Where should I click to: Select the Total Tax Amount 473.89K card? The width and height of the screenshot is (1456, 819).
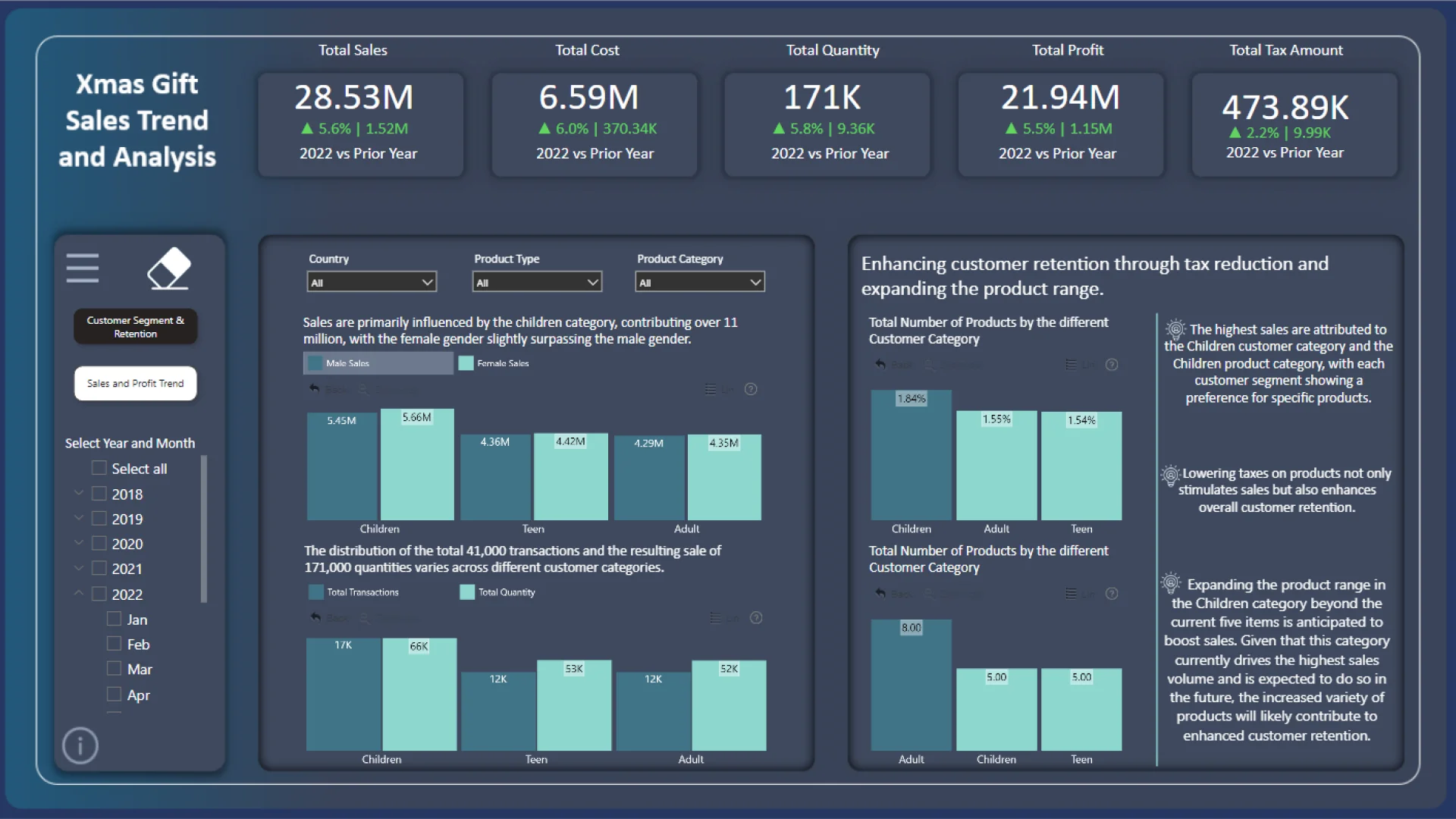(x=1294, y=125)
